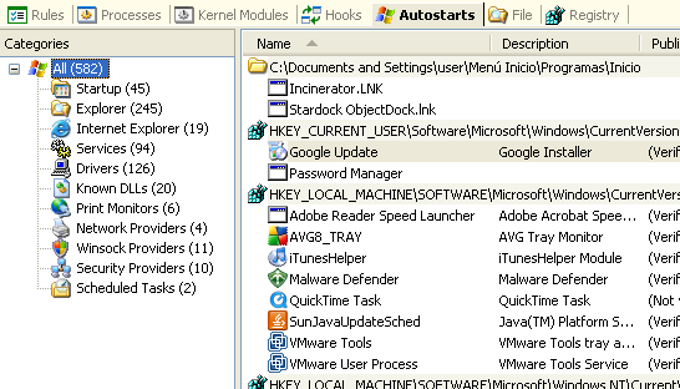
Task: Click the VMware User Process icon
Action: coord(278,364)
